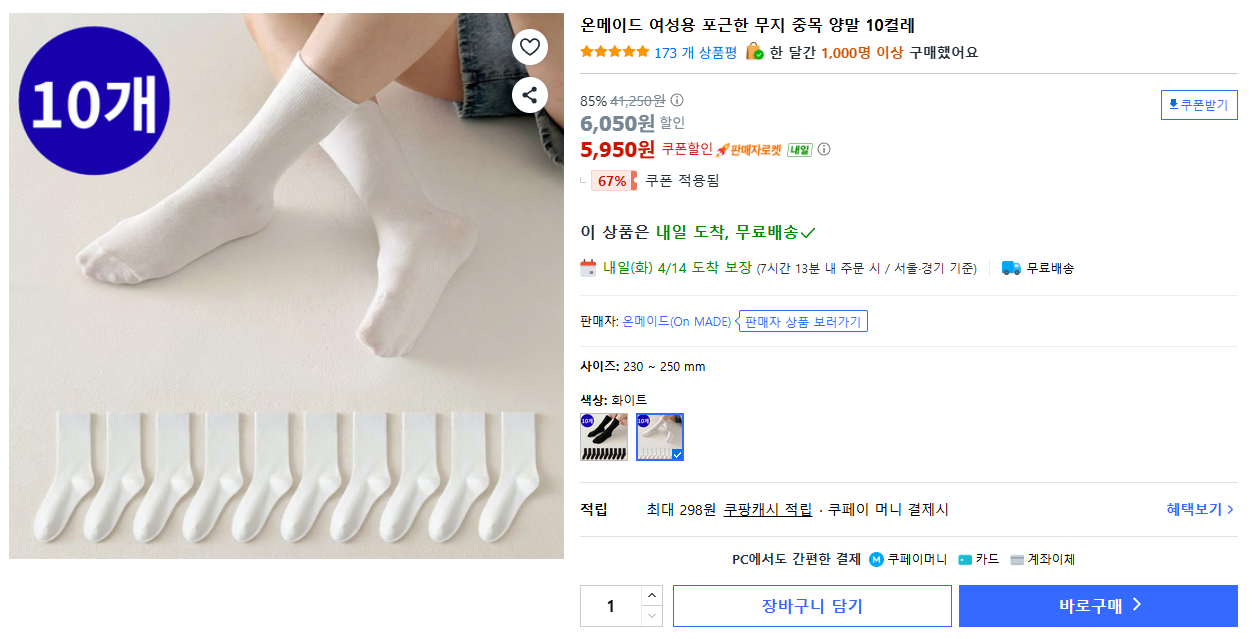Click the Coupang Money payment icon
The height and width of the screenshot is (639, 1257).
[876, 559]
